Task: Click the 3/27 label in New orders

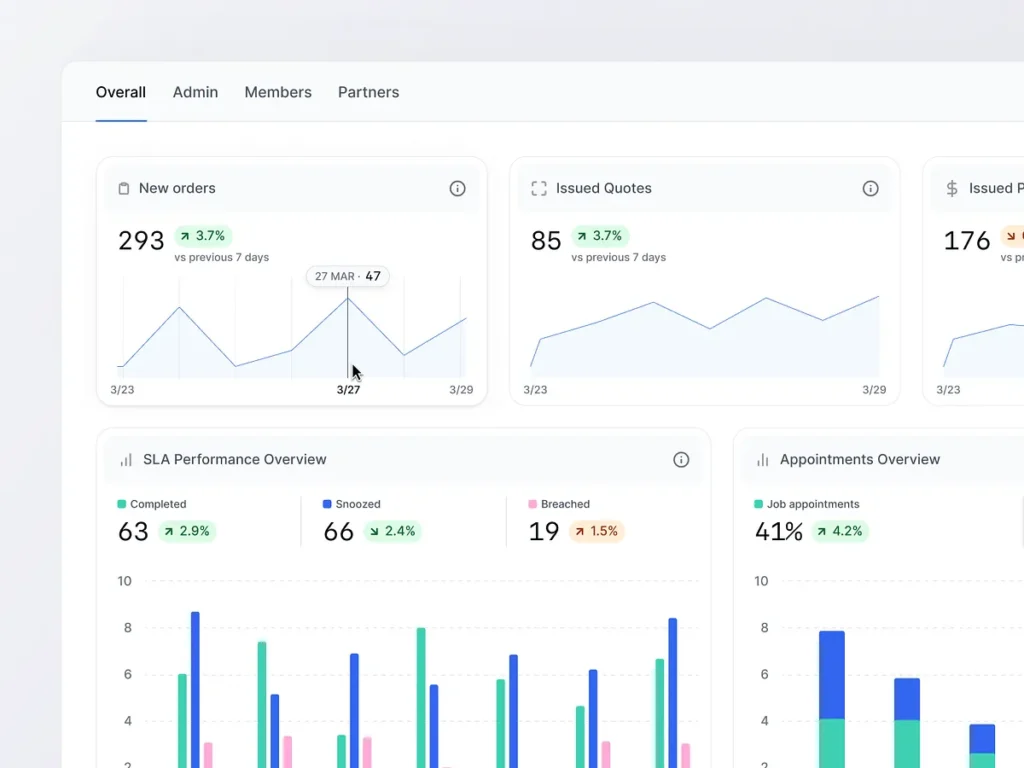Action: click(x=348, y=390)
